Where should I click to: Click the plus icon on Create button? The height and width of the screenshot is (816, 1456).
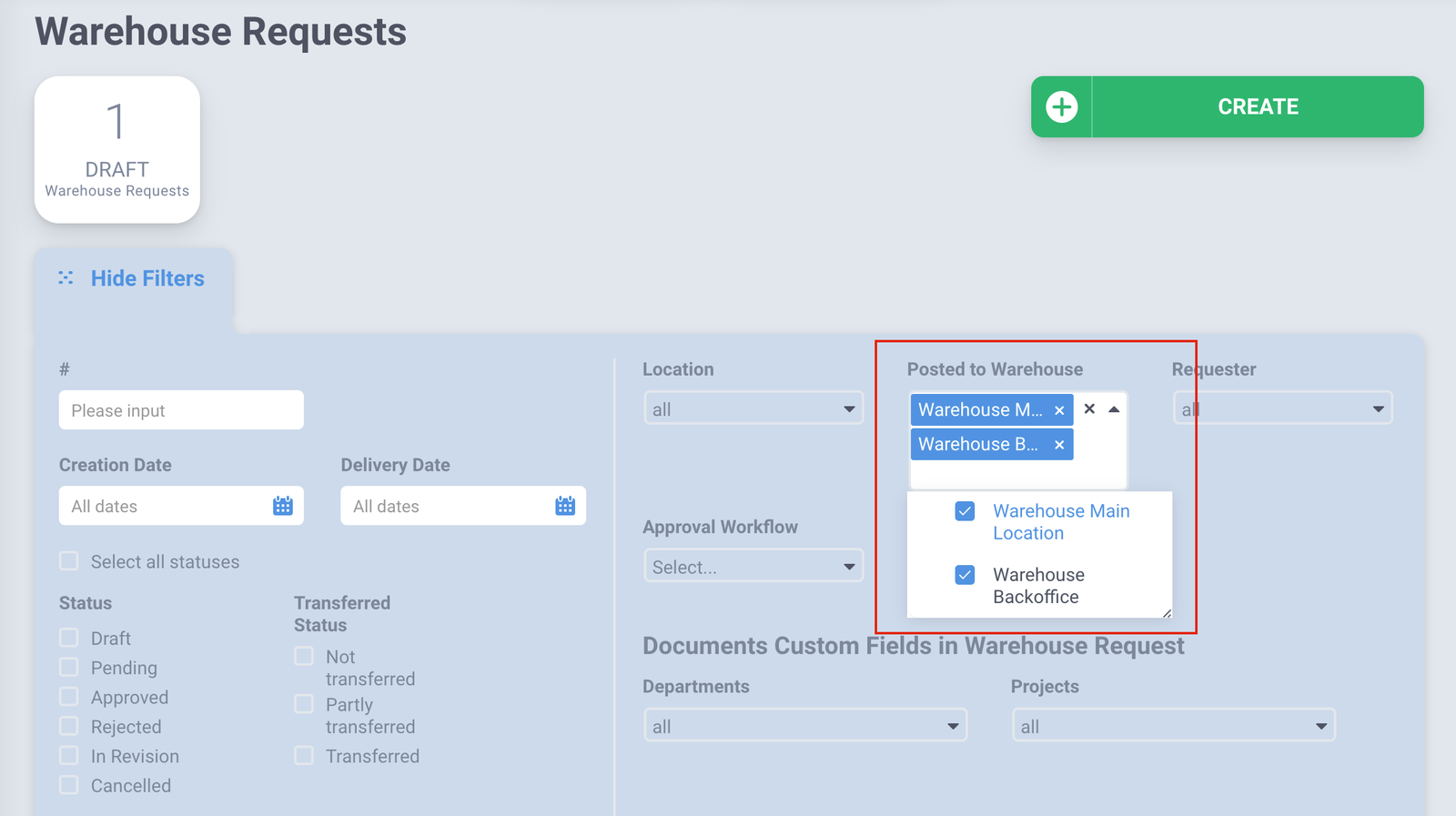coord(1061,106)
